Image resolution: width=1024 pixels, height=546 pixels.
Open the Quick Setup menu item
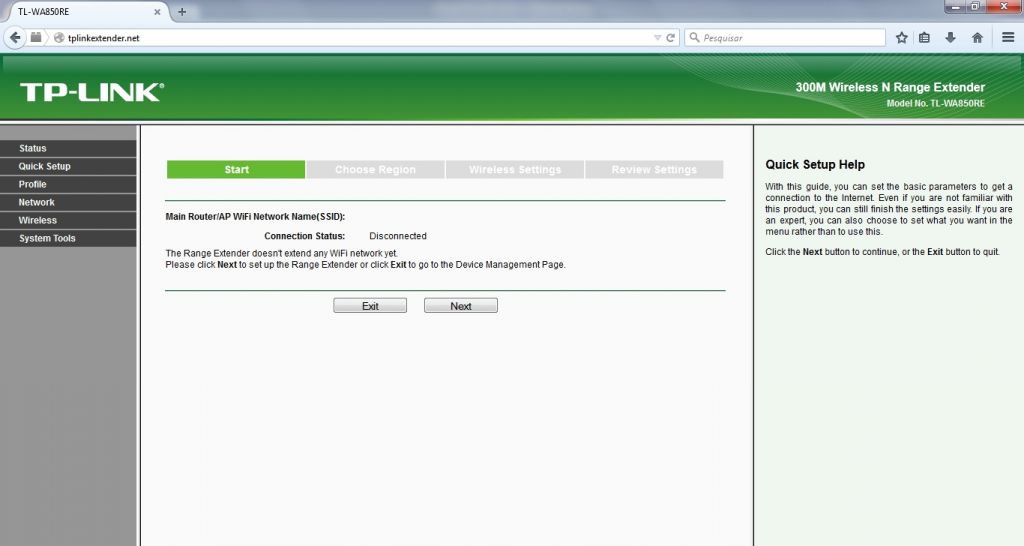pos(68,166)
